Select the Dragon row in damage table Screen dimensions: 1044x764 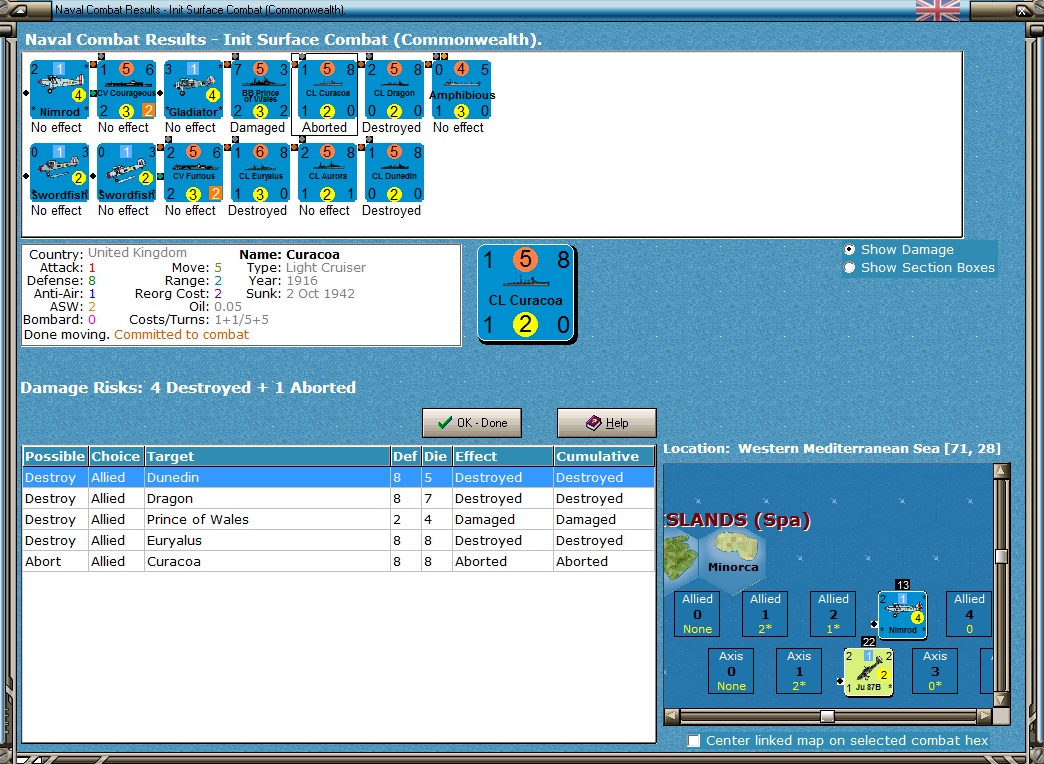(x=339, y=498)
